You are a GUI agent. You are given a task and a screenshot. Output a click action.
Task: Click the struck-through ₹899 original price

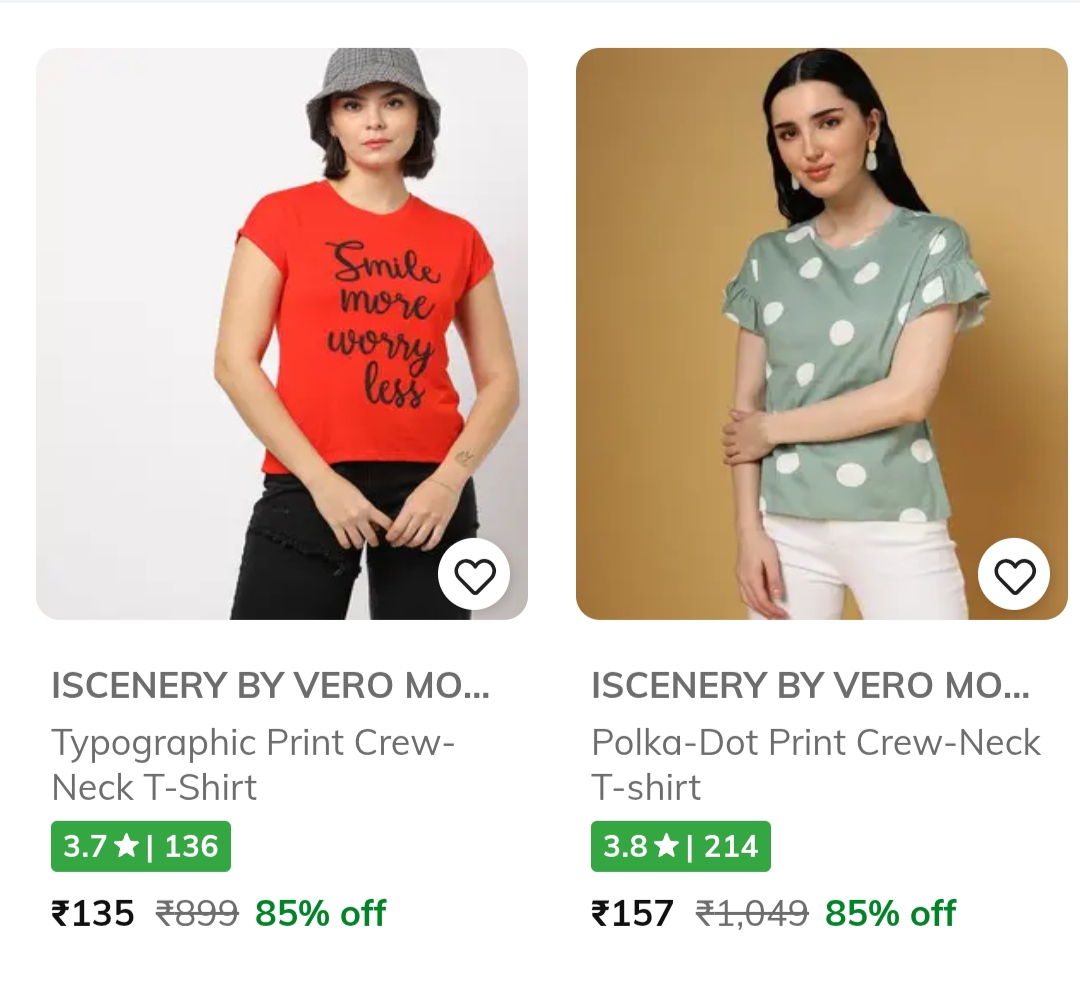pyautogui.click(x=197, y=913)
